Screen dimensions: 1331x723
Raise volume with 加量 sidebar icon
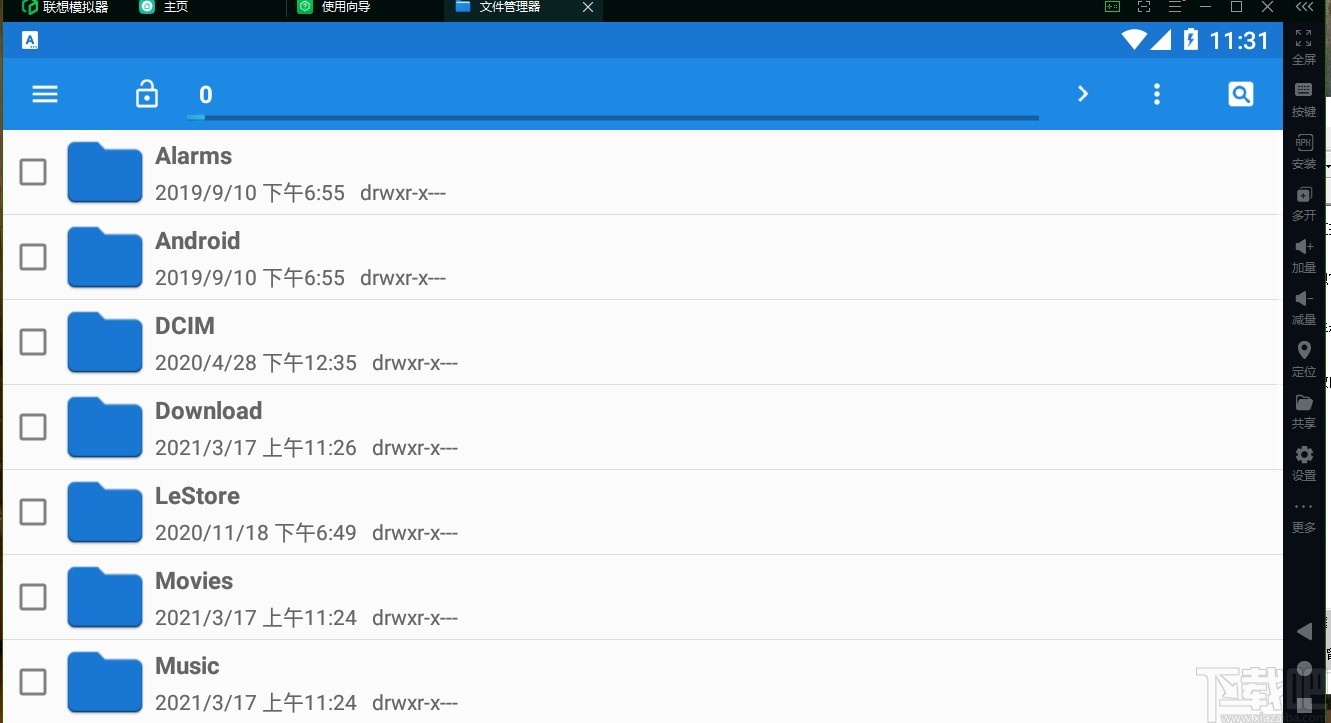pos(1304,255)
